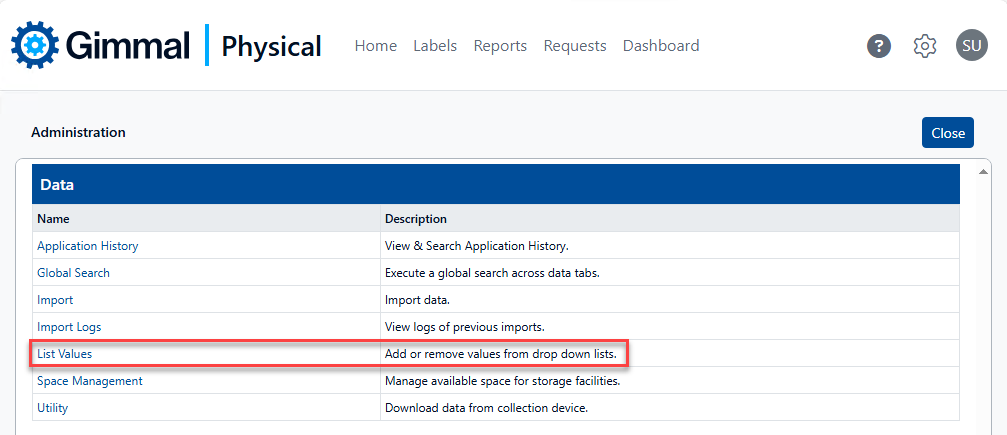Open the Application History link
The image size is (1007, 435).
(x=87, y=245)
